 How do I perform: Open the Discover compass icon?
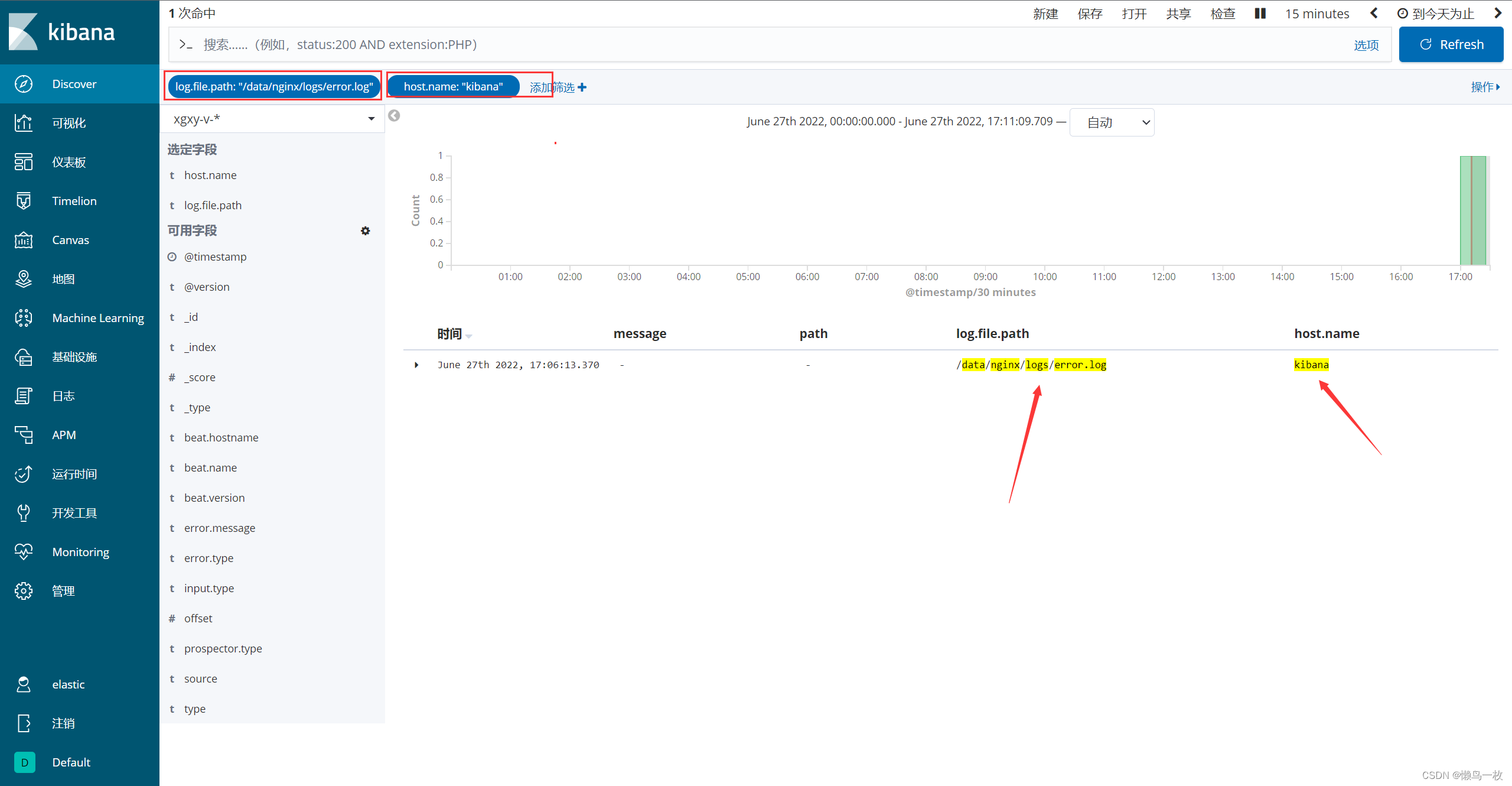[x=24, y=84]
